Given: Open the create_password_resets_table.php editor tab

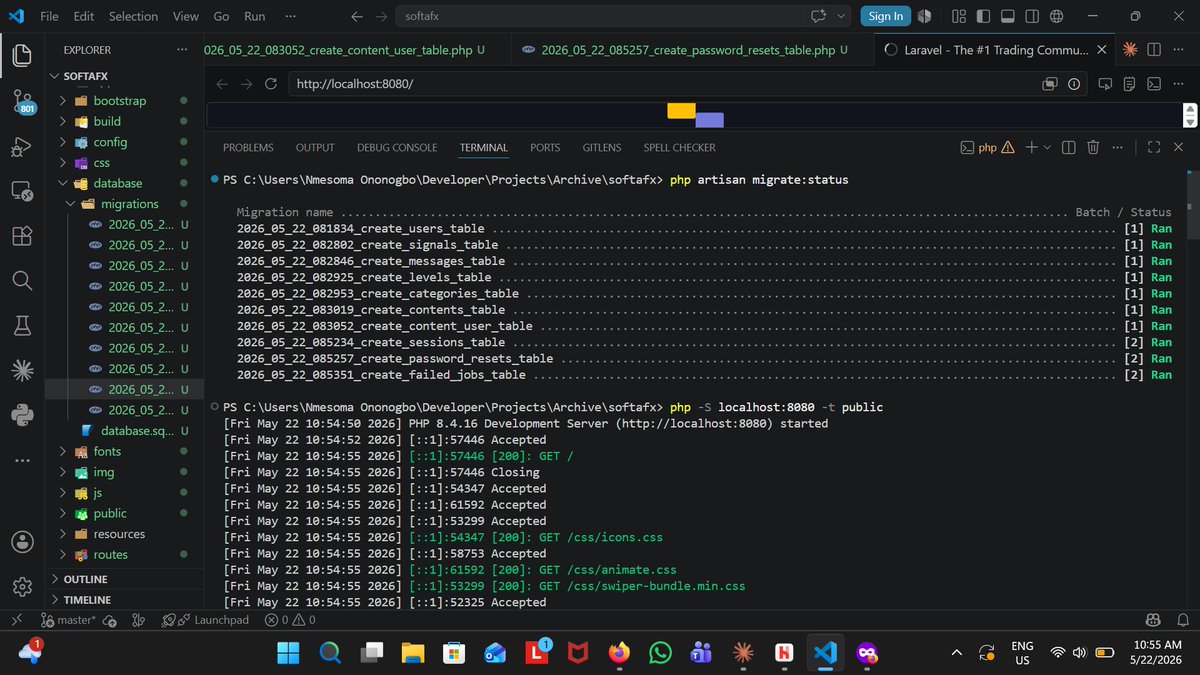Looking at the screenshot, I should coord(687,49).
